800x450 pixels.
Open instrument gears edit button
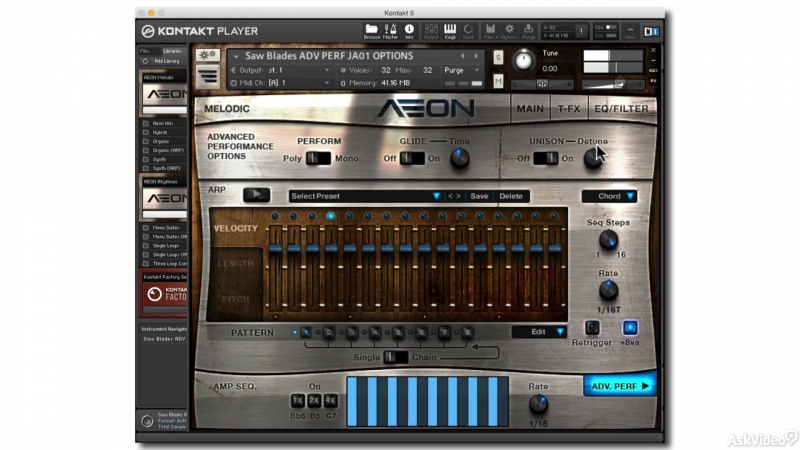click(x=208, y=55)
